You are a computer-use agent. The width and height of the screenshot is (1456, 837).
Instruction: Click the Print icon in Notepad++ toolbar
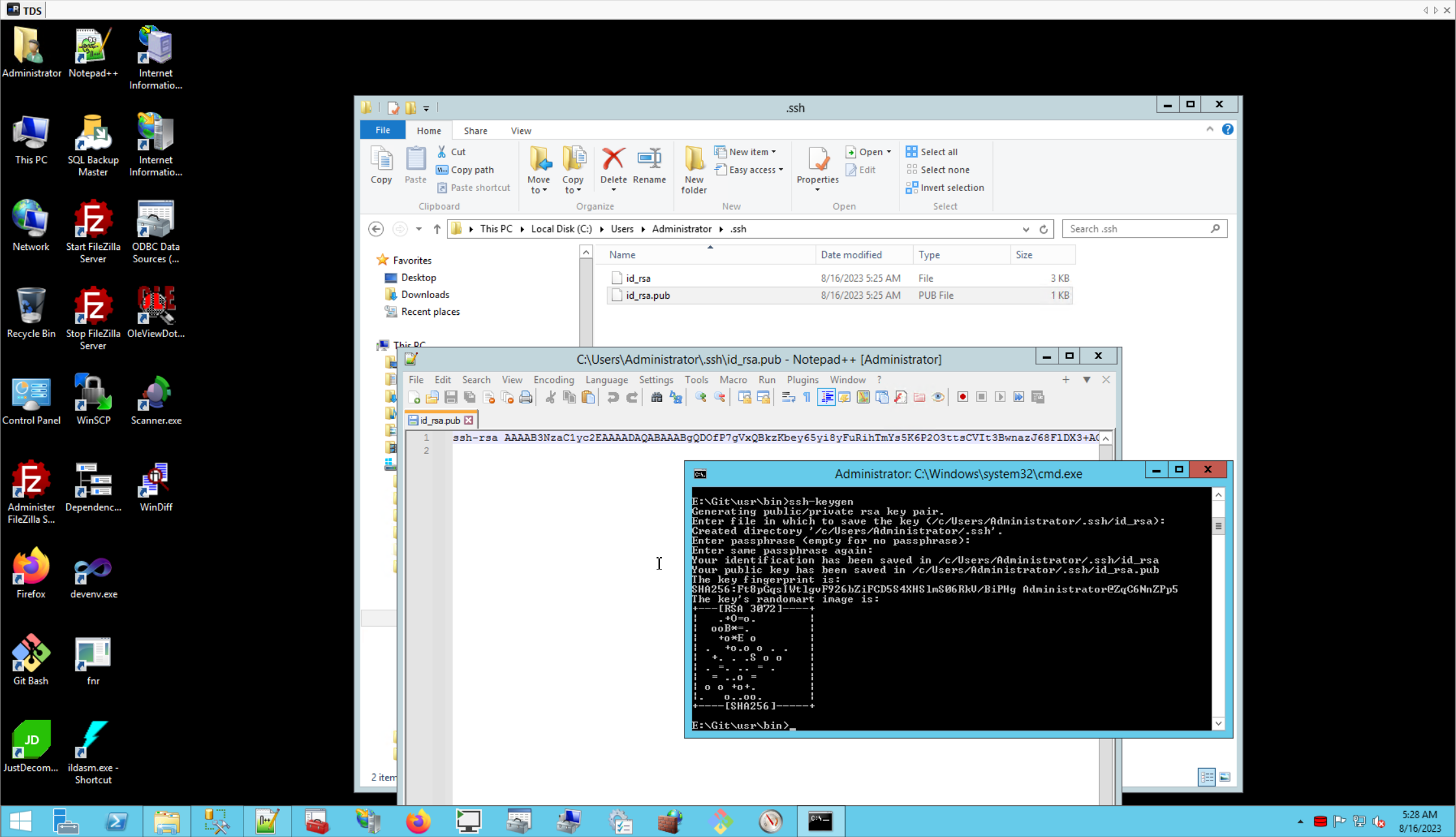click(526, 397)
